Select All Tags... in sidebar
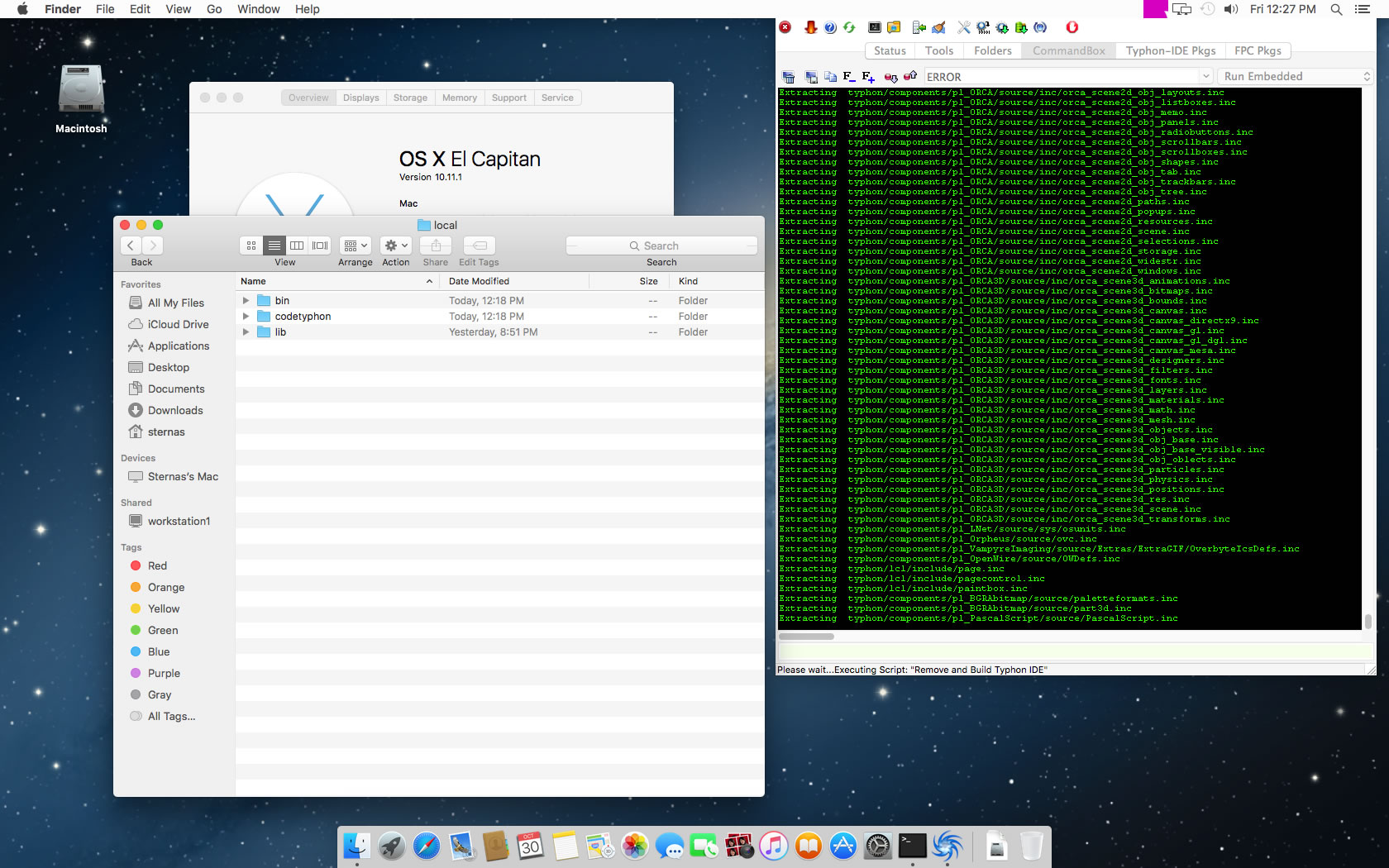1389x868 pixels. pyautogui.click(x=172, y=716)
